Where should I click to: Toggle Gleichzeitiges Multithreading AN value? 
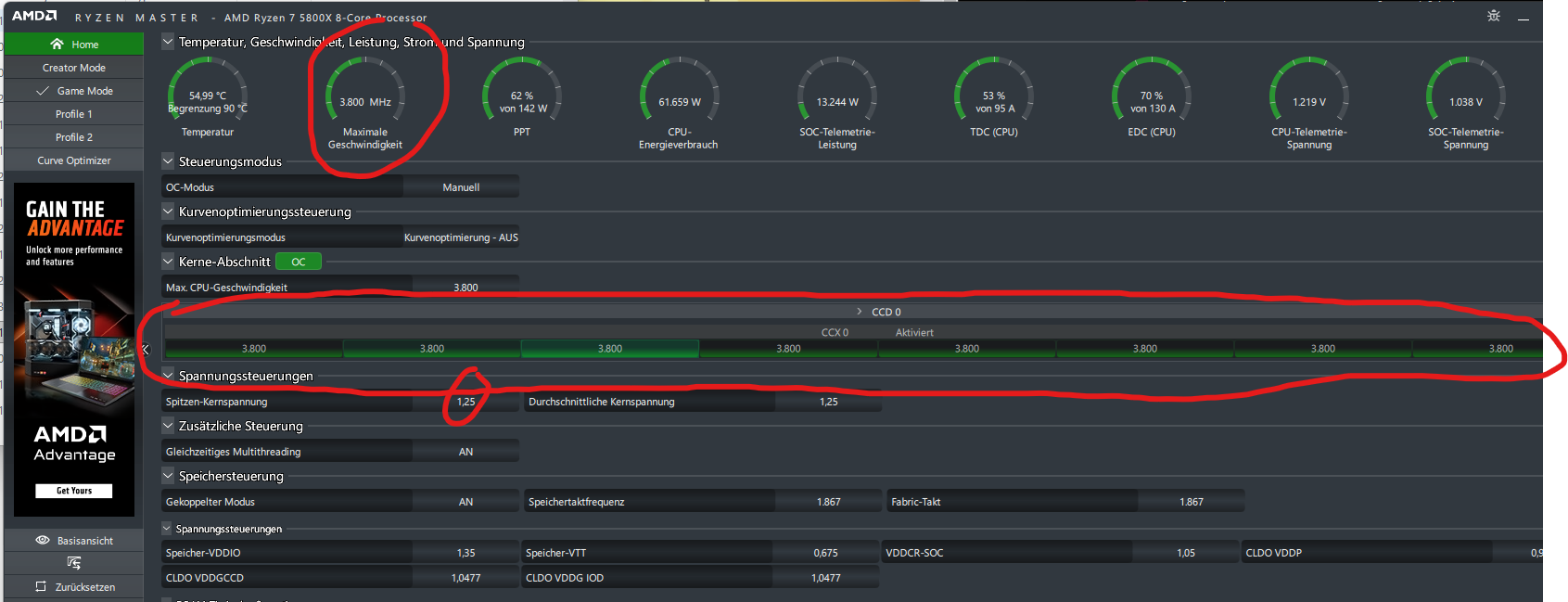coord(465,452)
